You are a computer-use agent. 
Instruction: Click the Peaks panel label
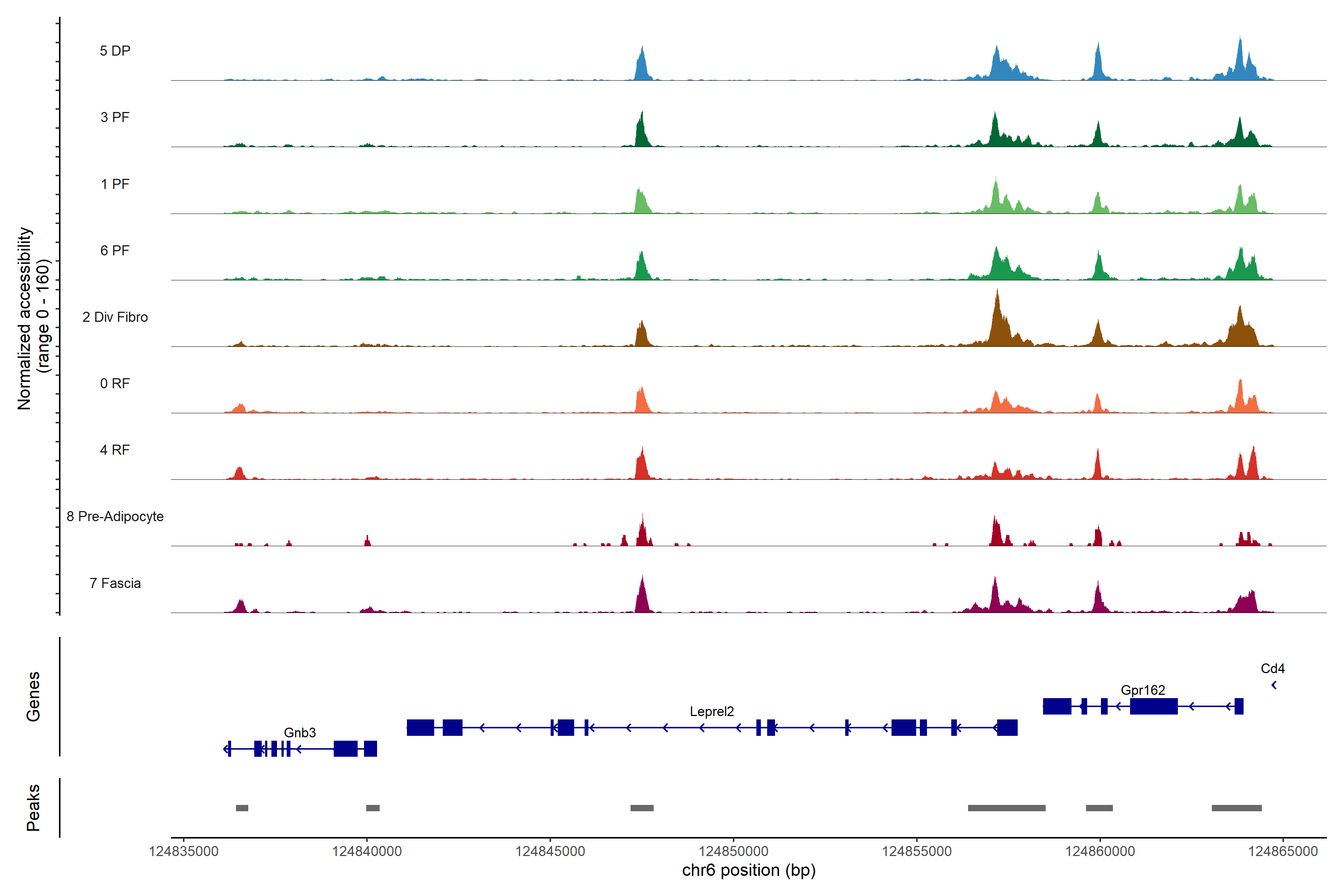pos(33,808)
